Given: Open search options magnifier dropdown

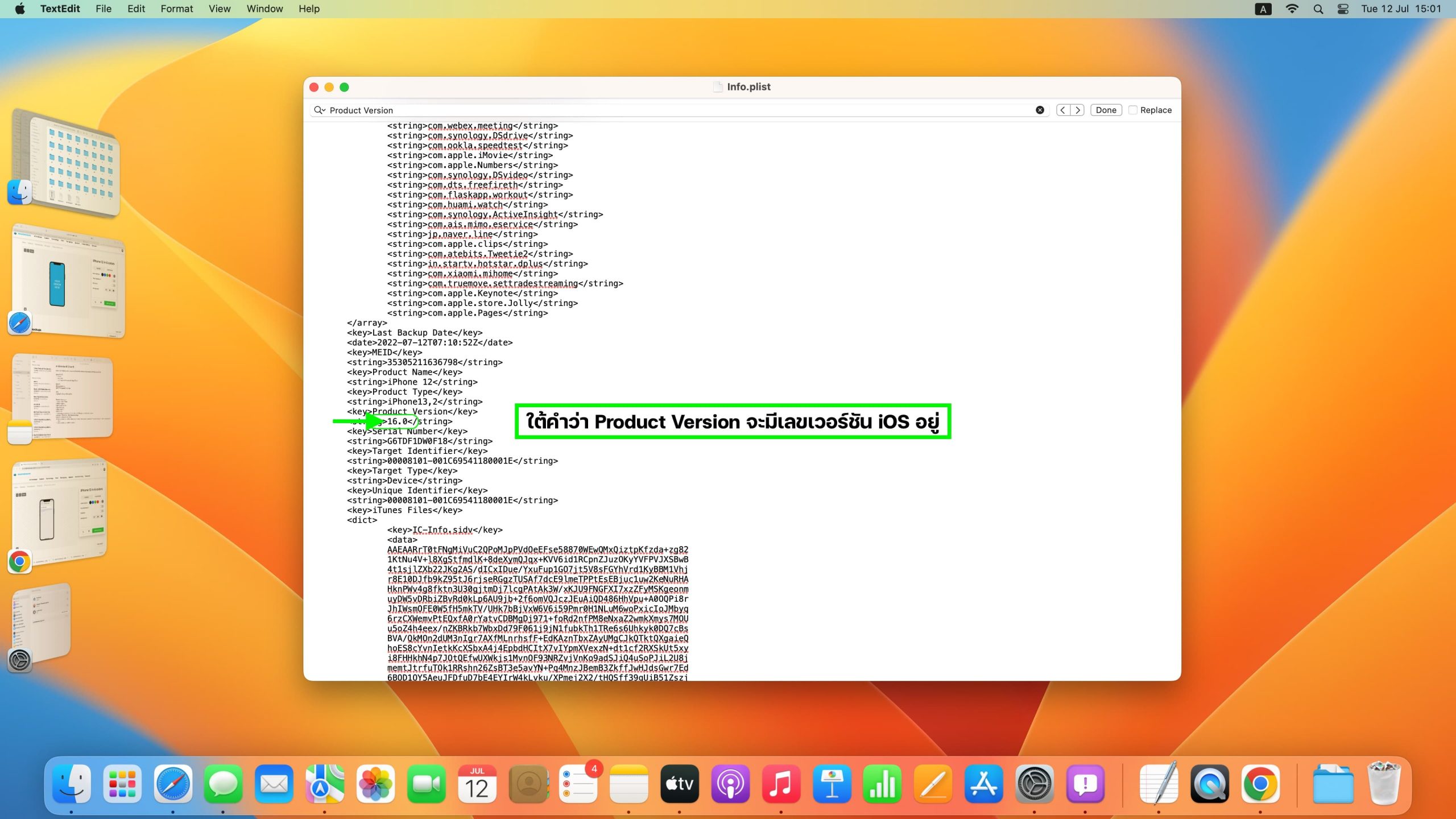Looking at the screenshot, I should coord(319,110).
